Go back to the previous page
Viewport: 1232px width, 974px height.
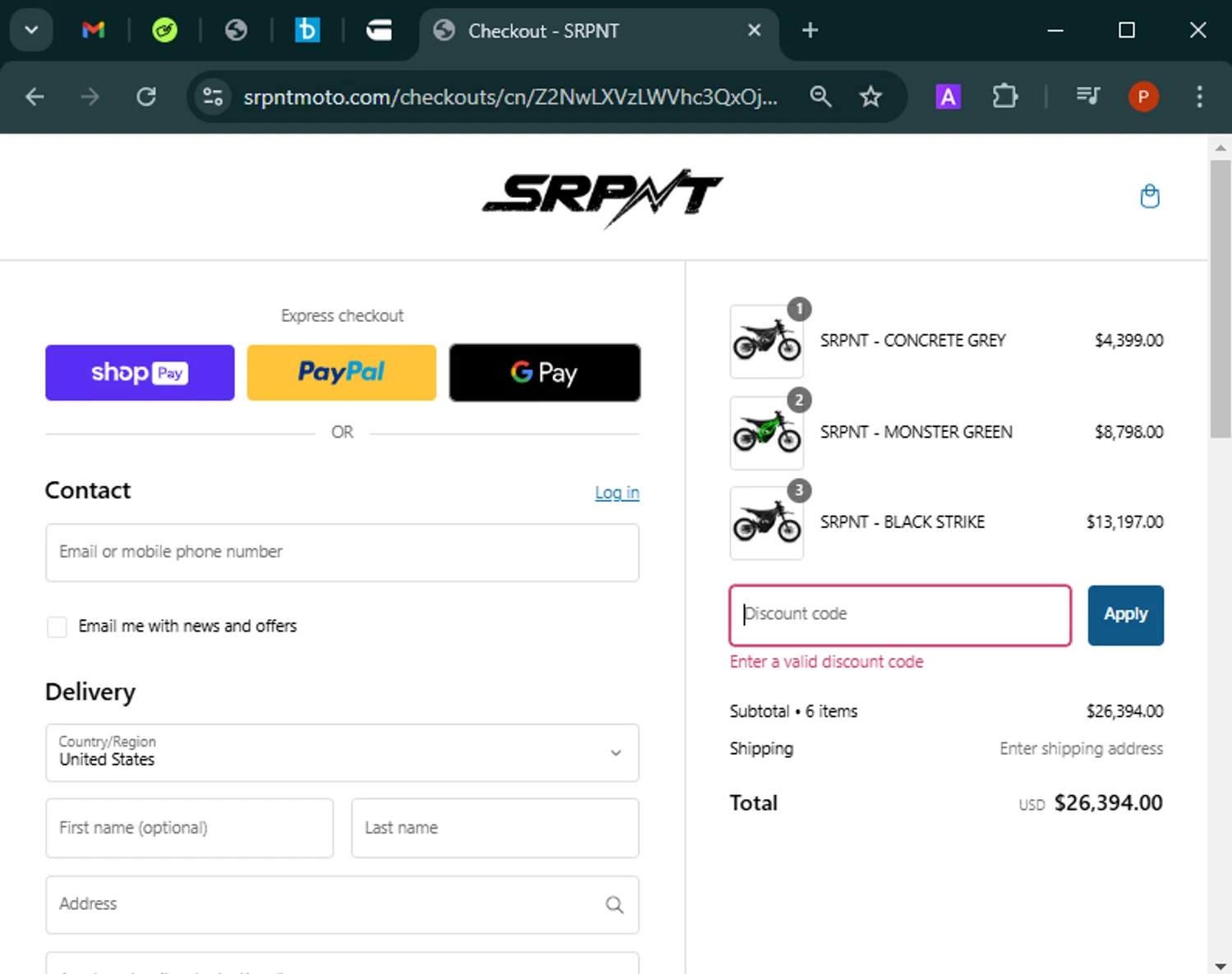(x=34, y=97)
